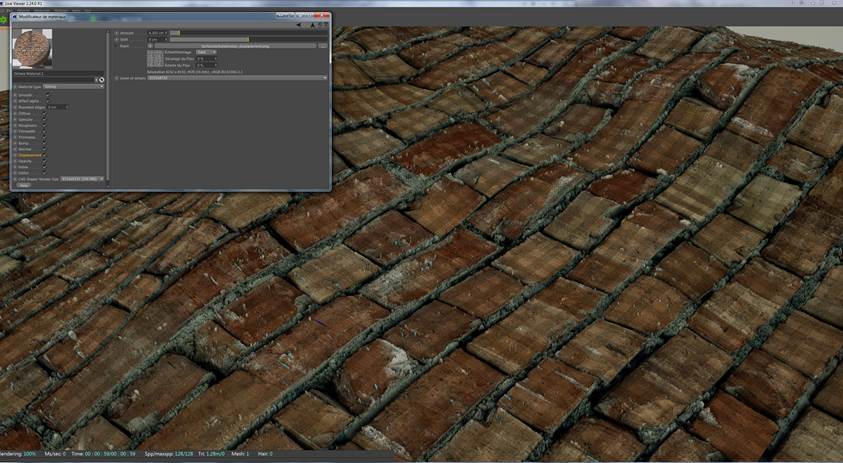Click the green Octane icon in Live Viewer
Image resolution: width=843 pixels, height=463 pixels.
click(x=3, y=19)
